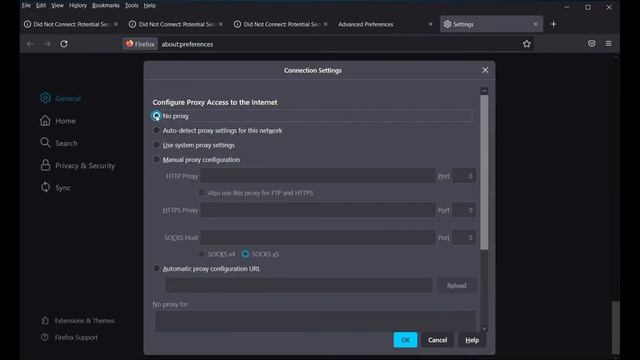Screen dimensions: 640x360
Task: Open the Help menu in menu bar
Action: coord(150,5)
